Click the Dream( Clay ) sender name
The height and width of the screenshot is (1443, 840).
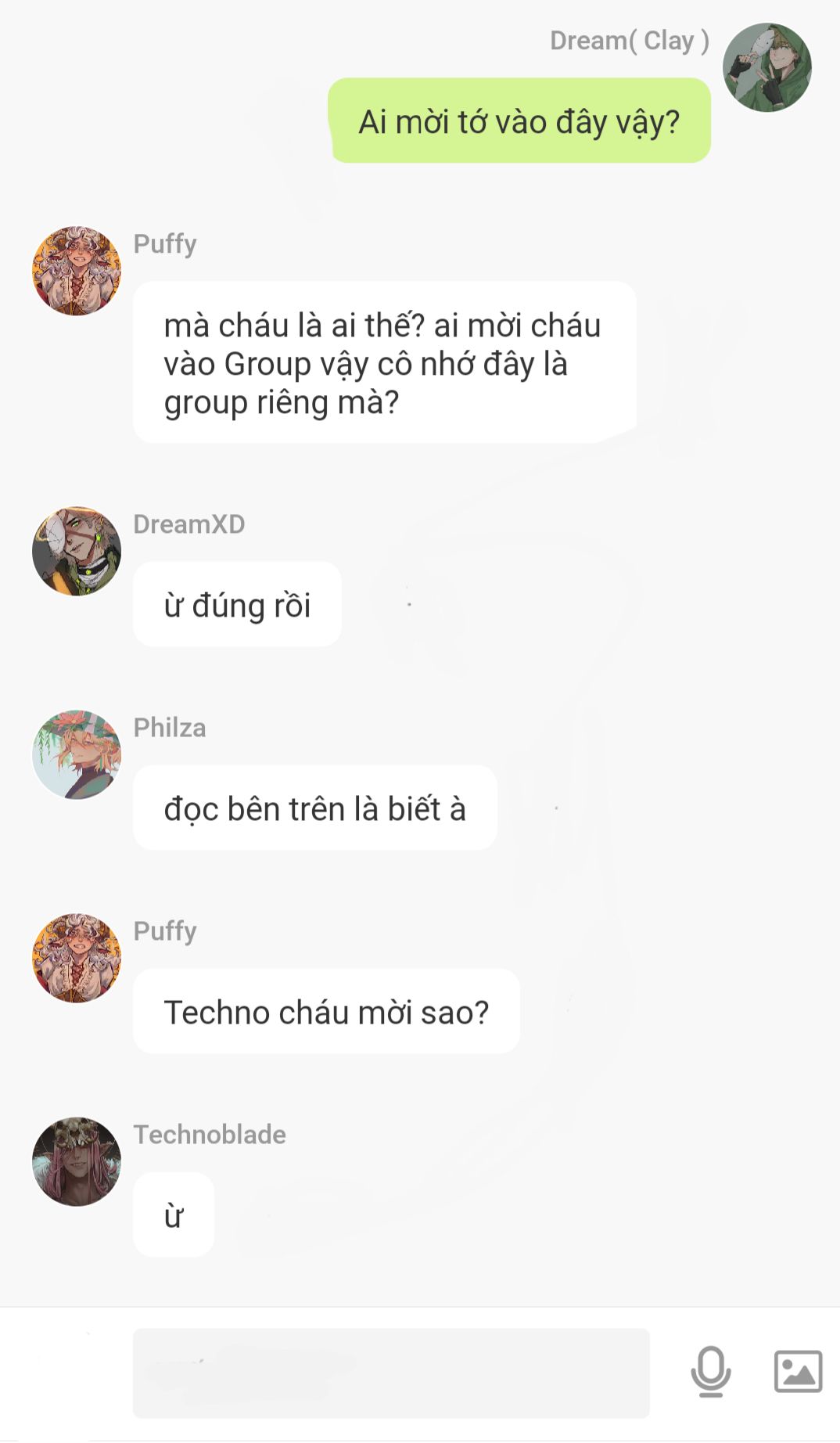coord(630,40)
